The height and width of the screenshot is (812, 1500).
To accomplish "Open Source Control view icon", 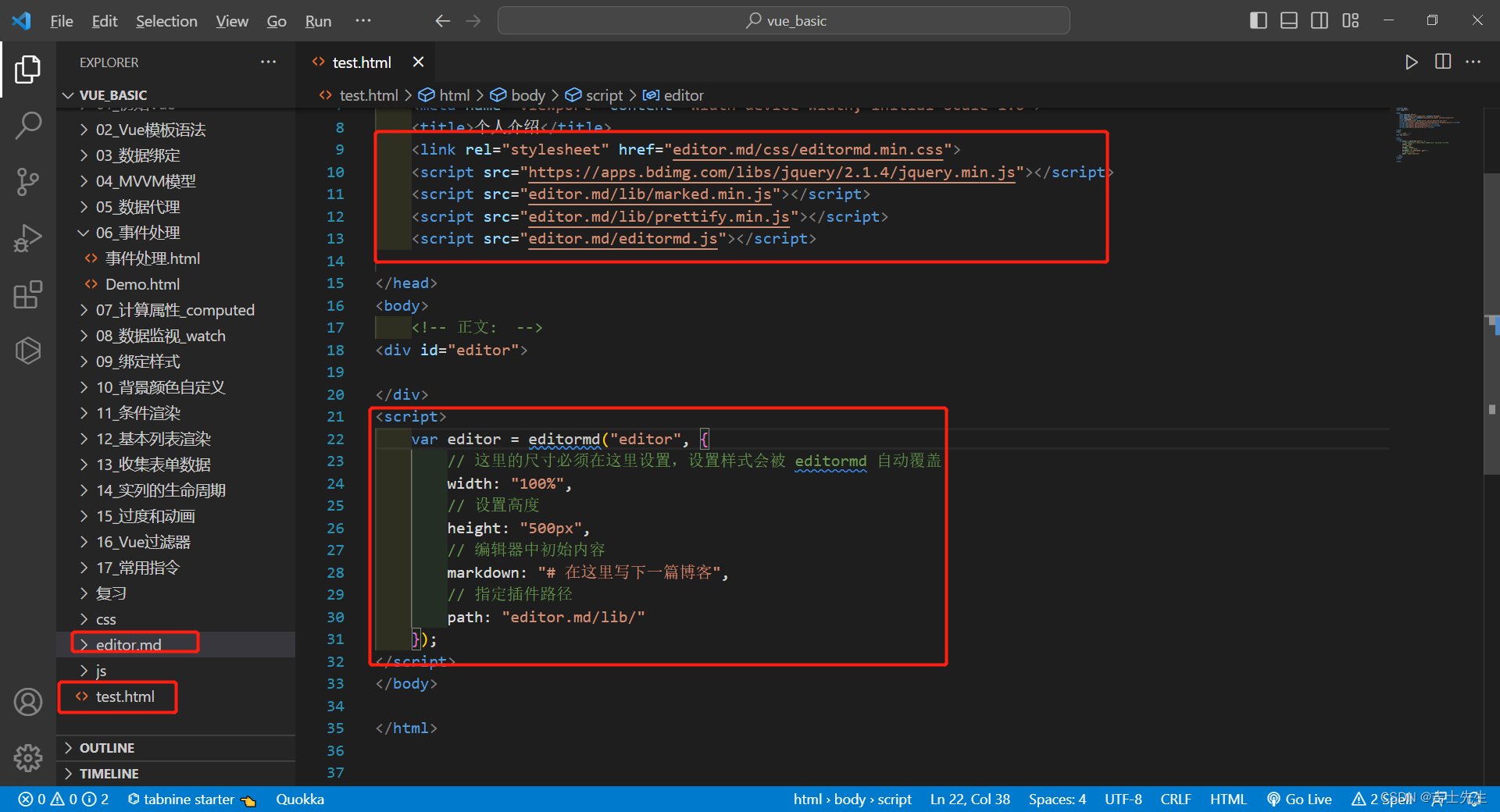I will tap(28, 182).
